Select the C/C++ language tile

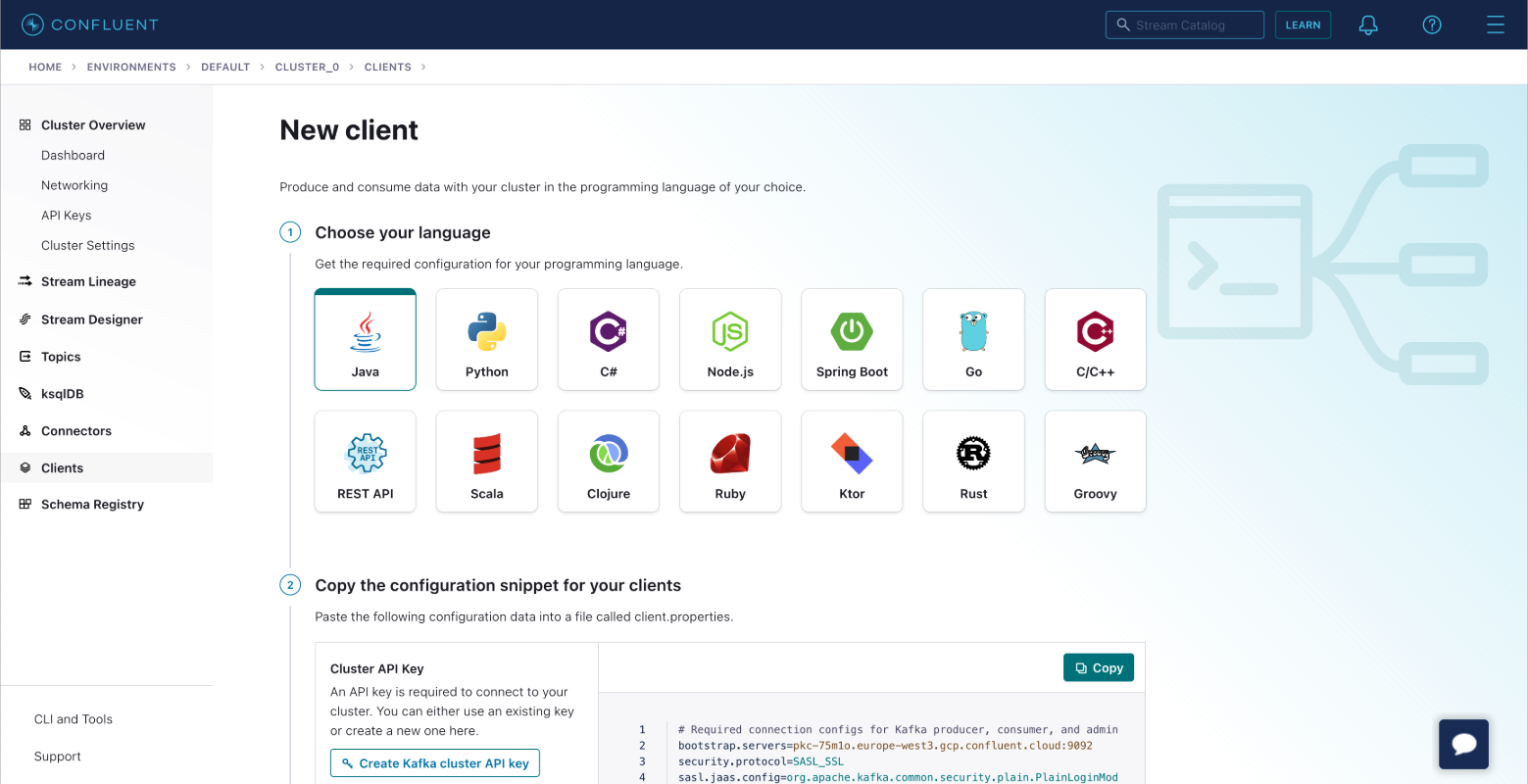pyautogui.click(x=1095, y=339)
